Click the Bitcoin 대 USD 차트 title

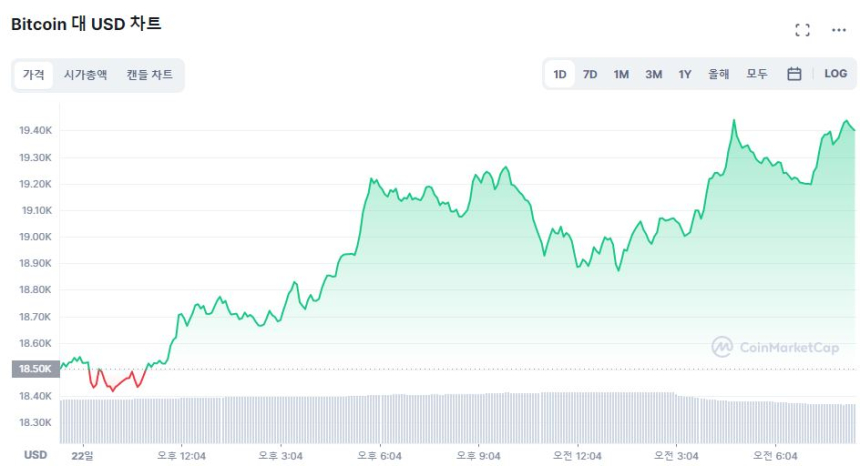(86, 24)
